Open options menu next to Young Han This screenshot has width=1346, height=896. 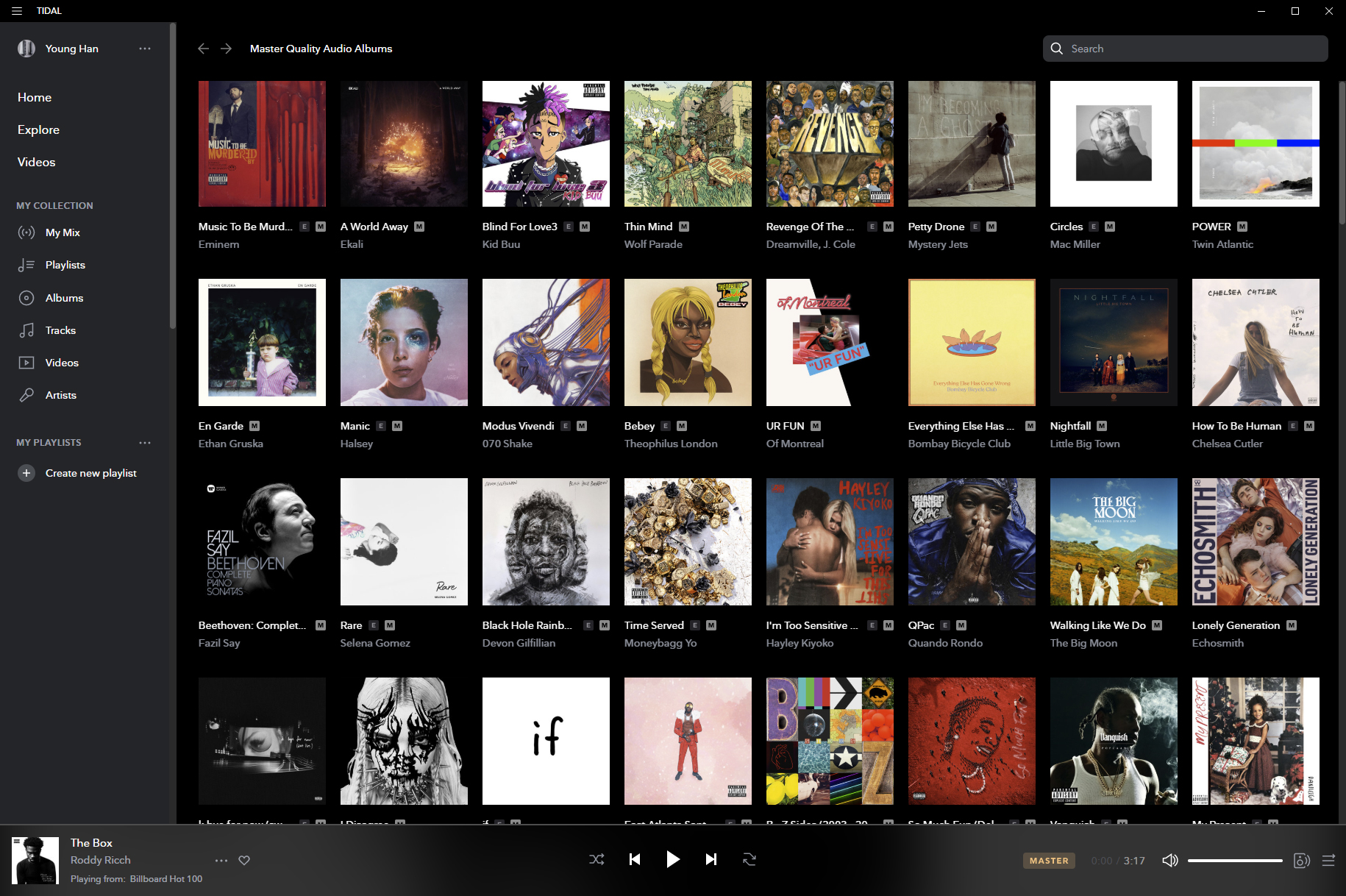point(145,49)
